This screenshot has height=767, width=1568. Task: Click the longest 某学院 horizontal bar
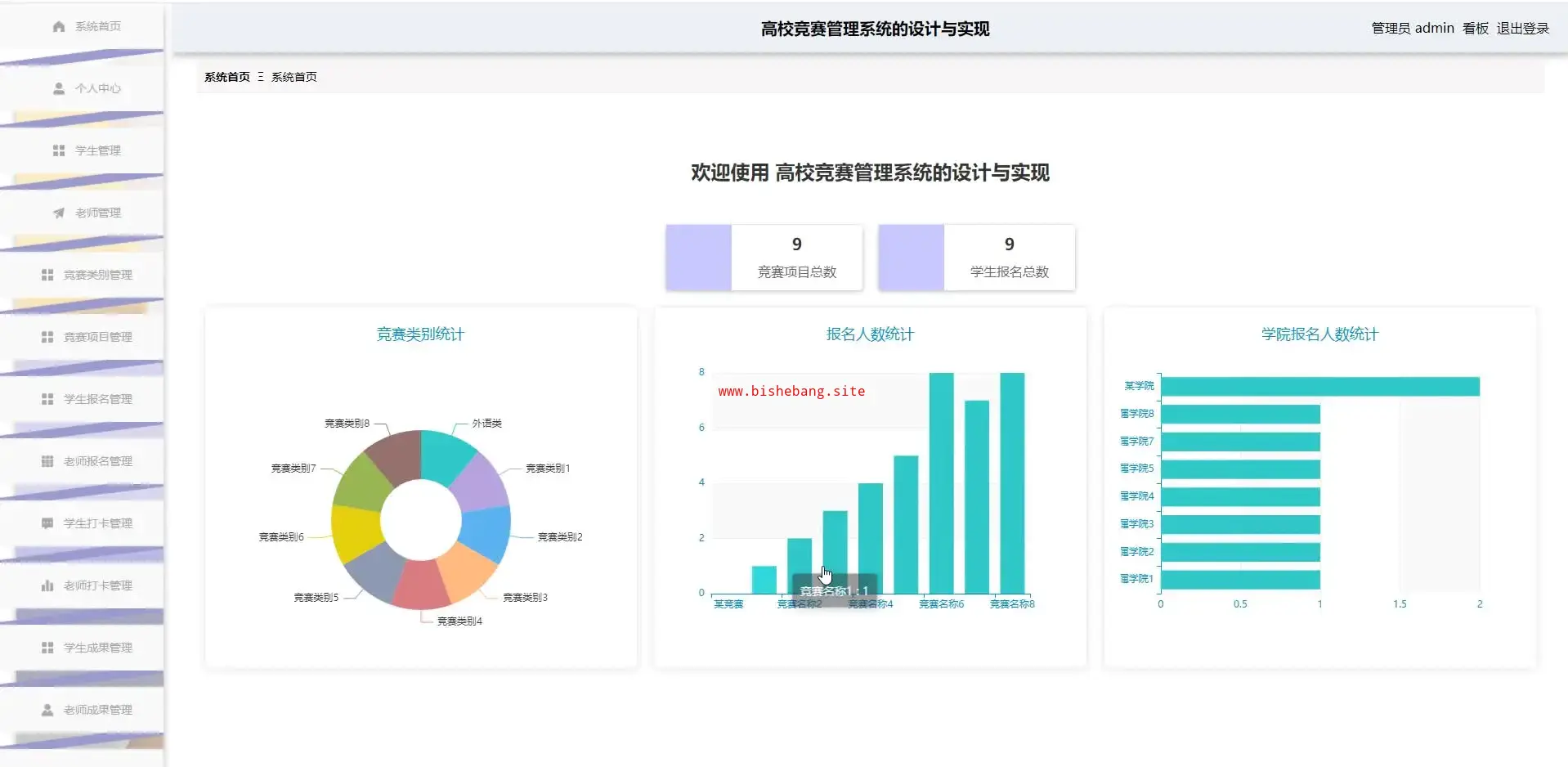[x=1319, y=386]
